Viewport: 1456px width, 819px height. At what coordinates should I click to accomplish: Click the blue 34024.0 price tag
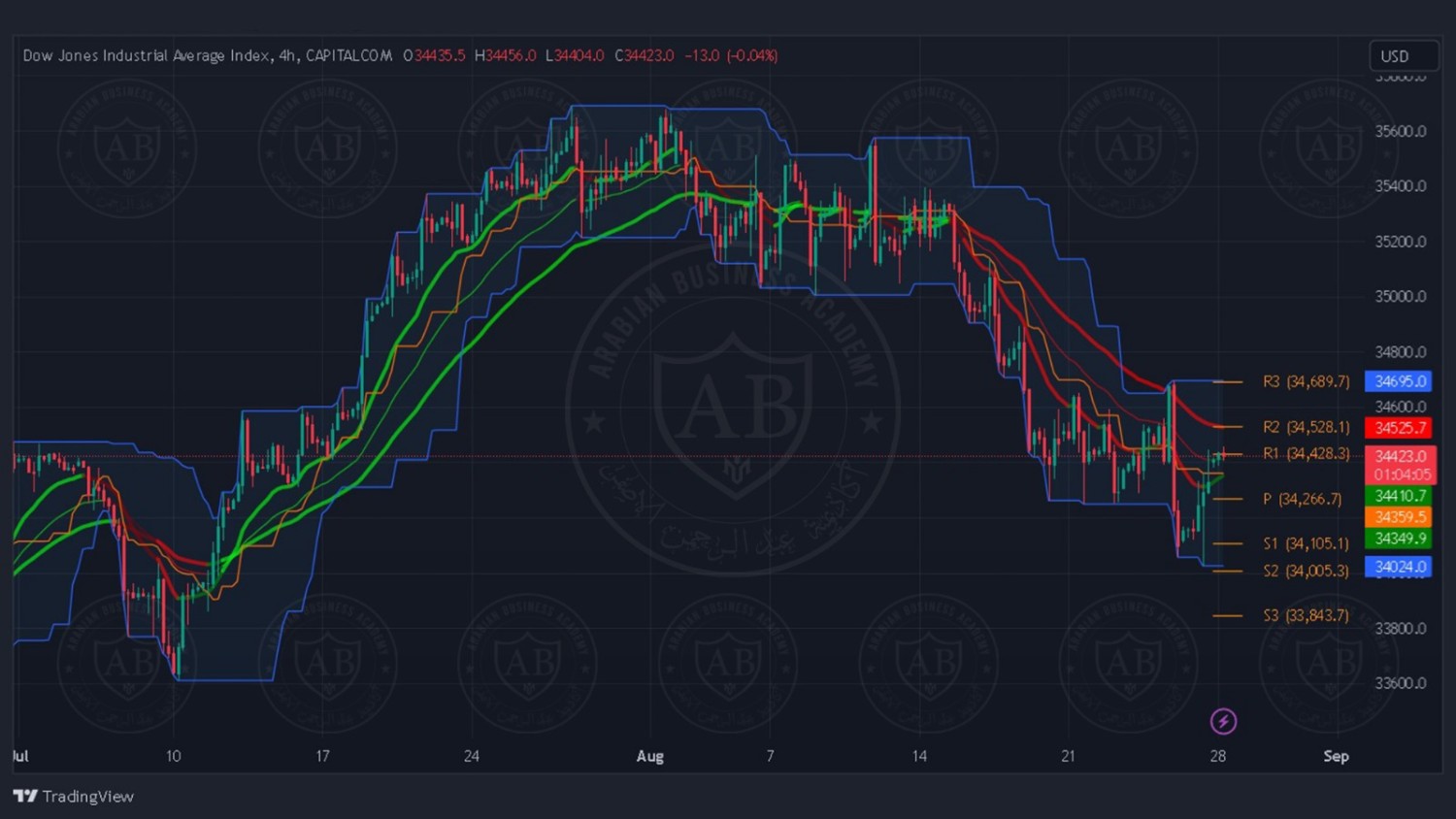1399,567
